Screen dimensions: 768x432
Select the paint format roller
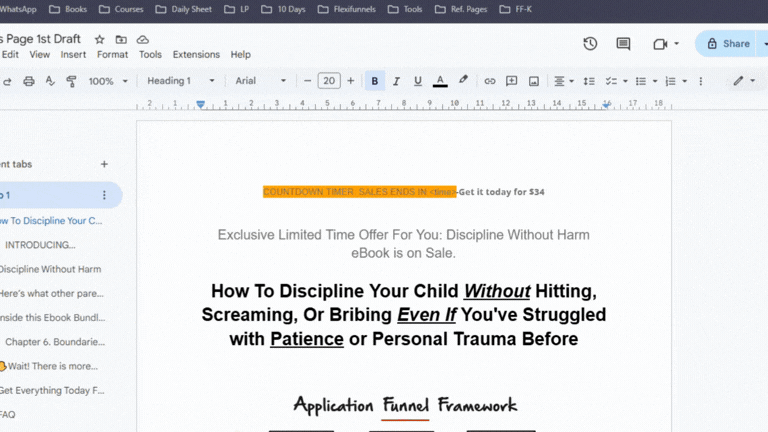pos(71,81)
